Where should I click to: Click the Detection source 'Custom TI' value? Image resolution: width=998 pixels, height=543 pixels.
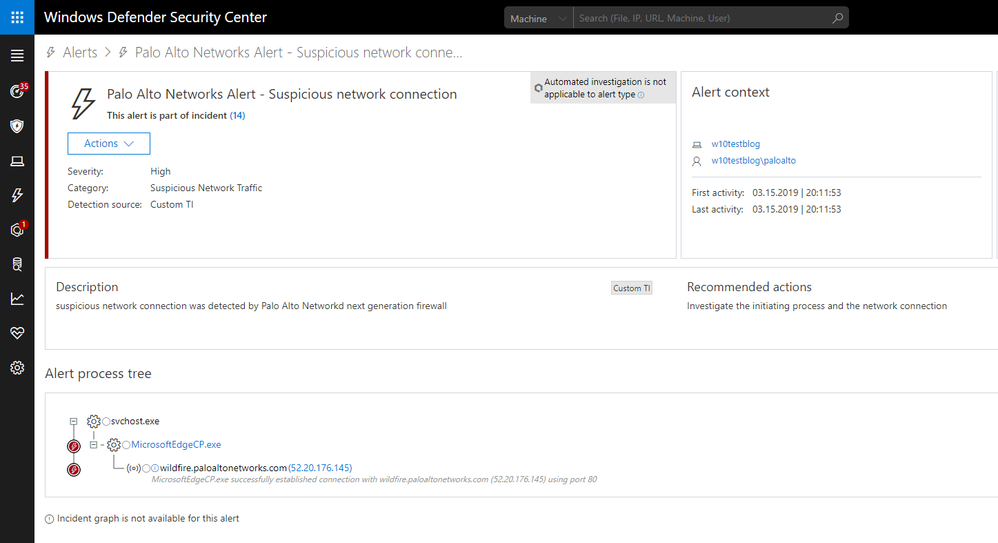[172, 204]
